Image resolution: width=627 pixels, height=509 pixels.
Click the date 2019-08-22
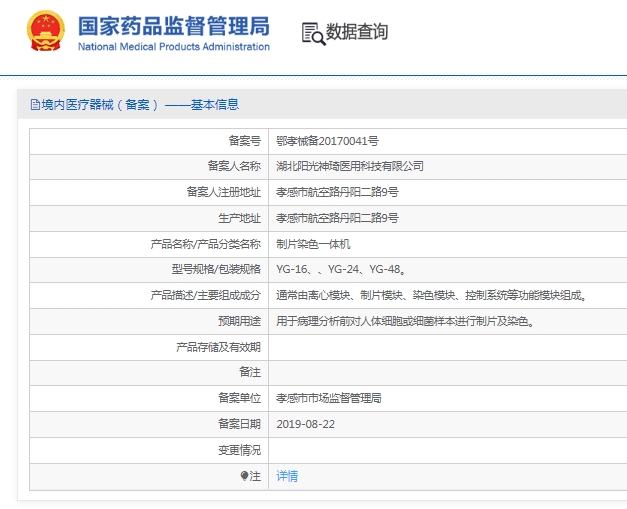pos(306,424)
